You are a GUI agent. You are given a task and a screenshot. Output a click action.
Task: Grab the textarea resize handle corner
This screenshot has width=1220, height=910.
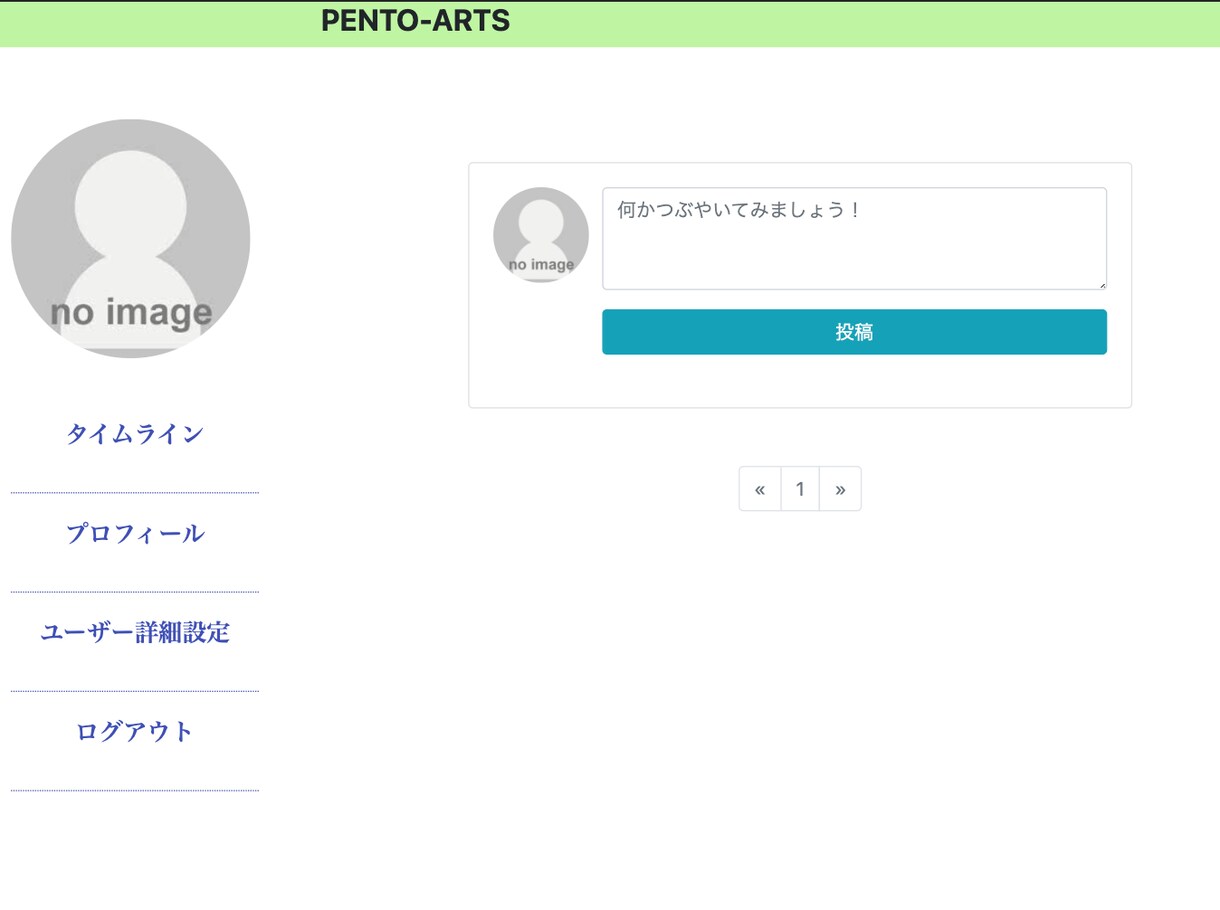tap(1102, 285)
